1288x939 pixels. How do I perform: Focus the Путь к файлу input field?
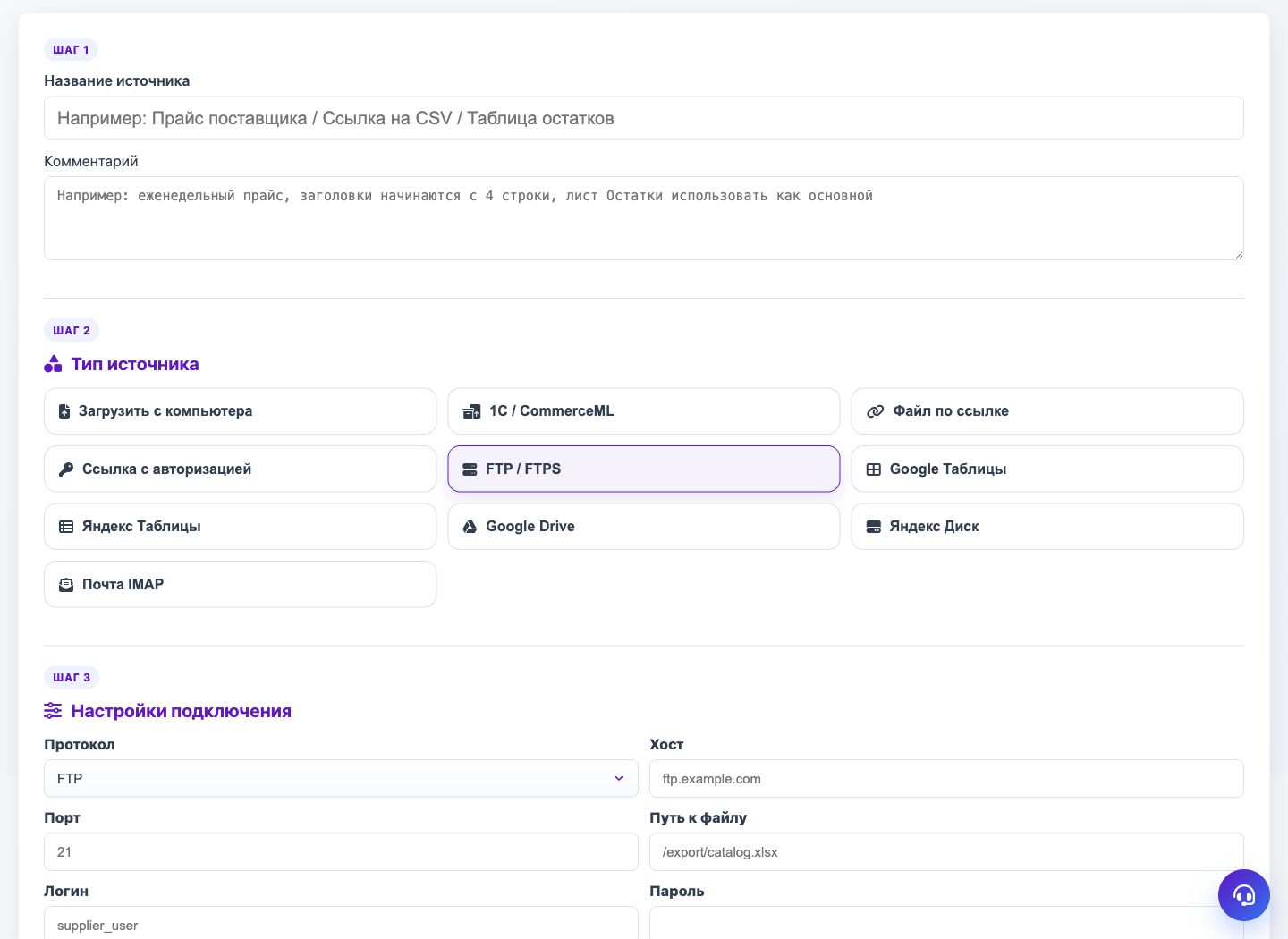(946, 852)
